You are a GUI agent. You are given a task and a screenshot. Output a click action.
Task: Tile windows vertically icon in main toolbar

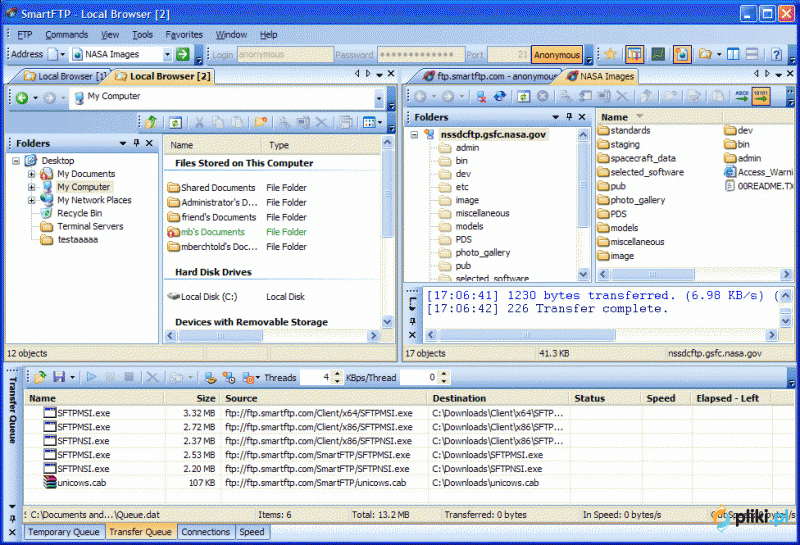point(733,54)
